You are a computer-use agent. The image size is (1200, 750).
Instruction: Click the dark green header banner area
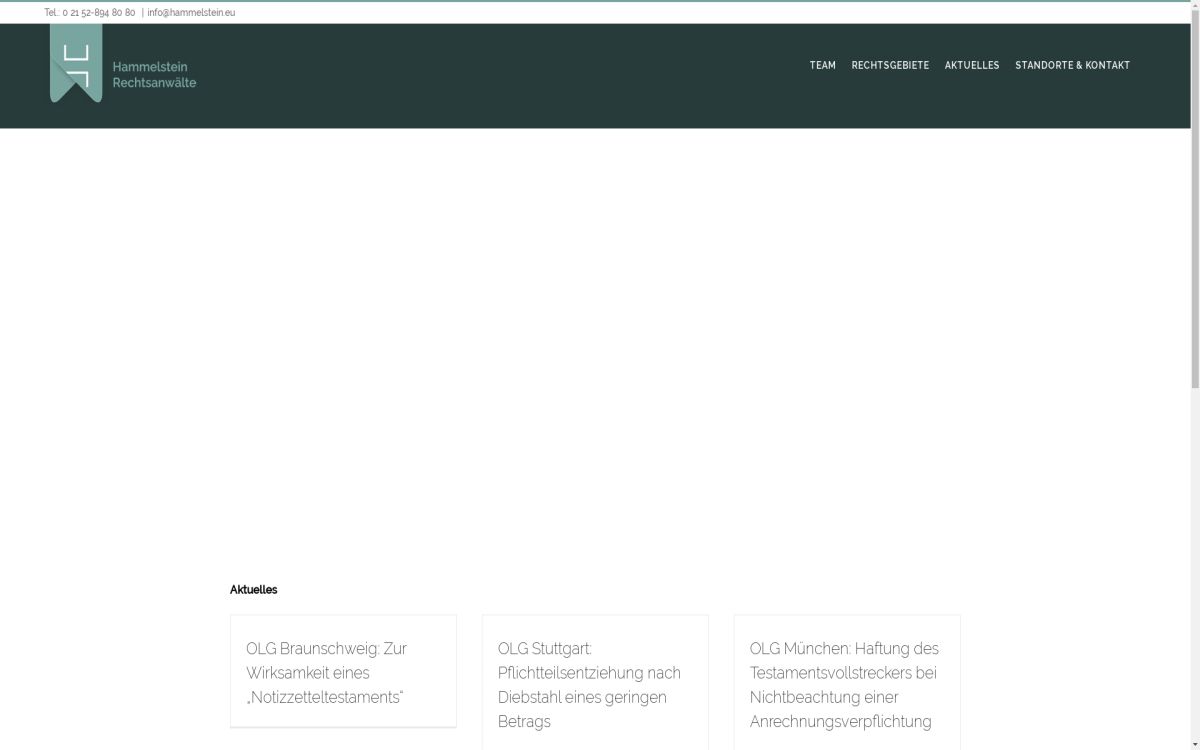click(500, 75)
